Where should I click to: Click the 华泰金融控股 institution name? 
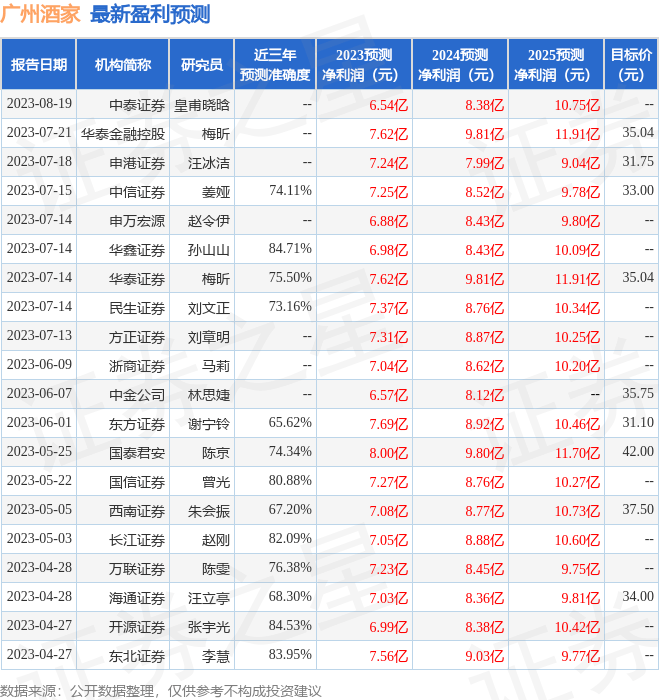click(123, 133)
